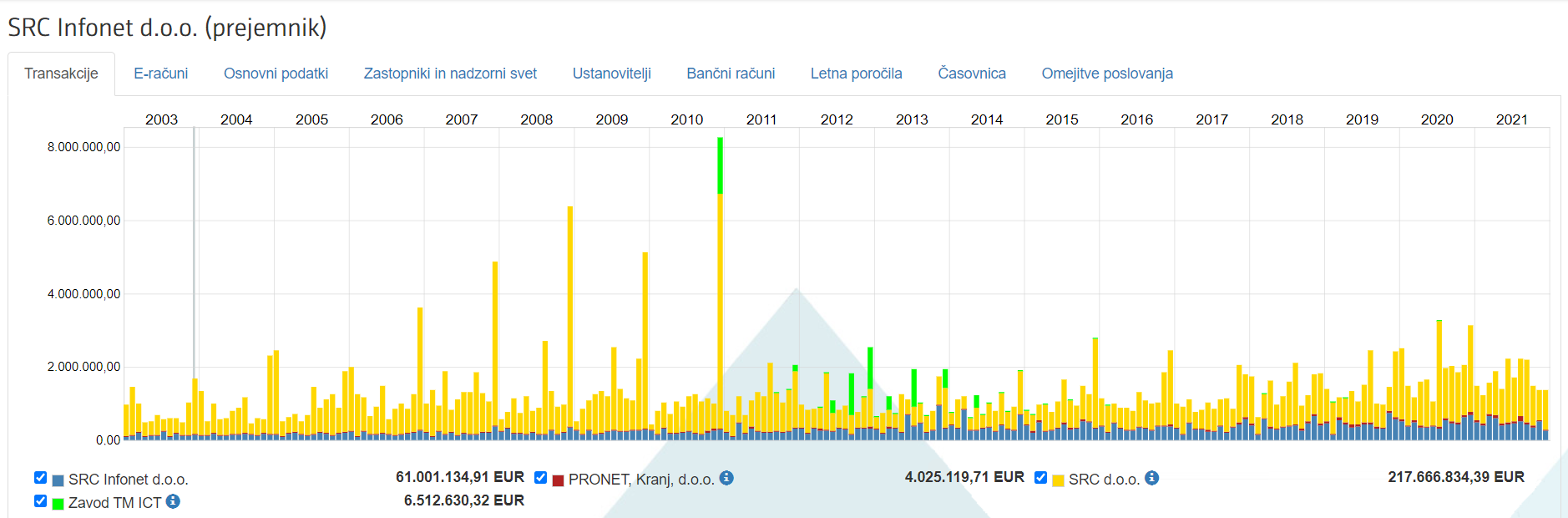Click info icon next to Zavod TM ICT
1568x518 pixels.
(173, 501)
